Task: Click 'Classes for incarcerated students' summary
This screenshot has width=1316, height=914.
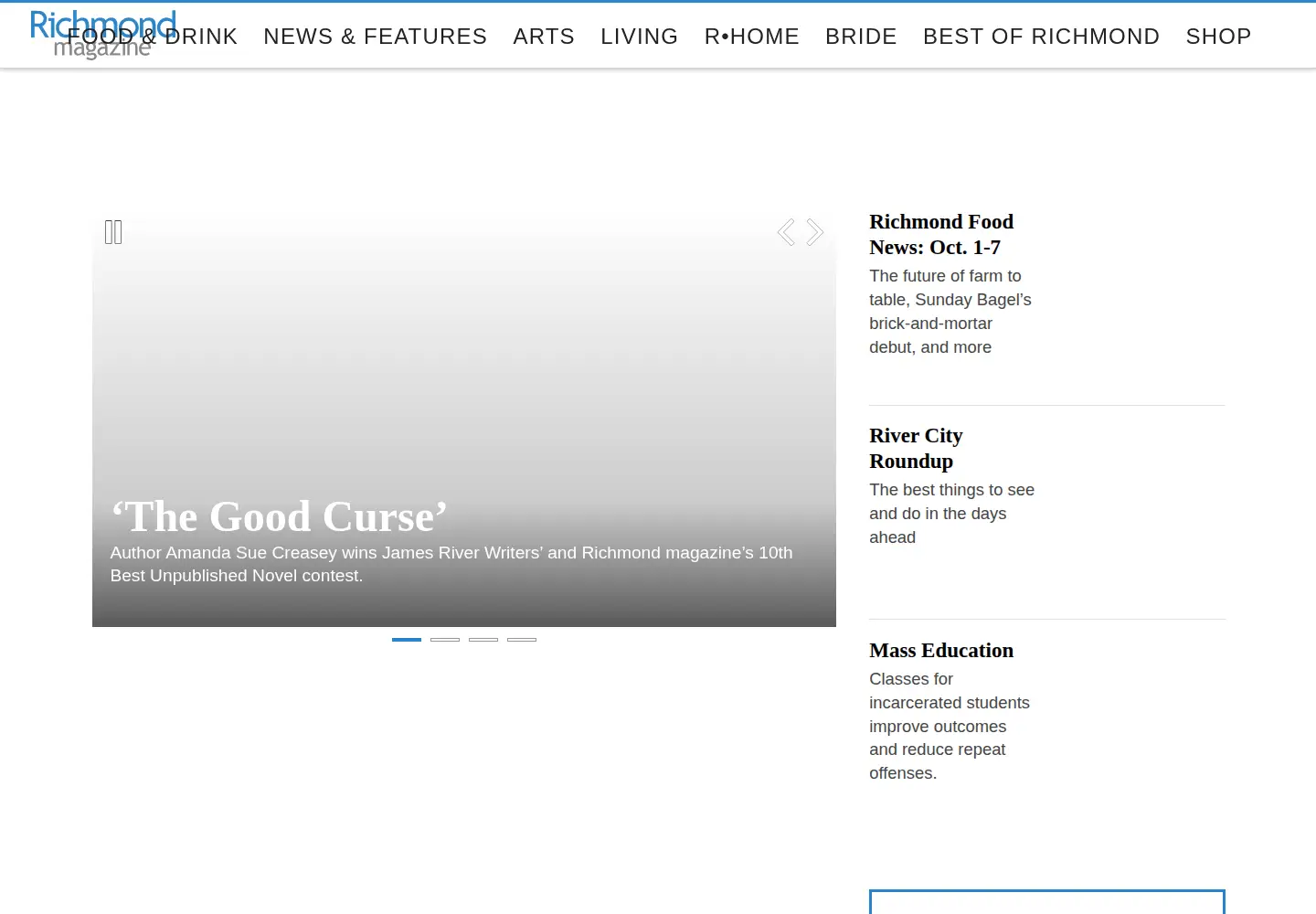Action: pyautogui.click(x=950, y=726)
